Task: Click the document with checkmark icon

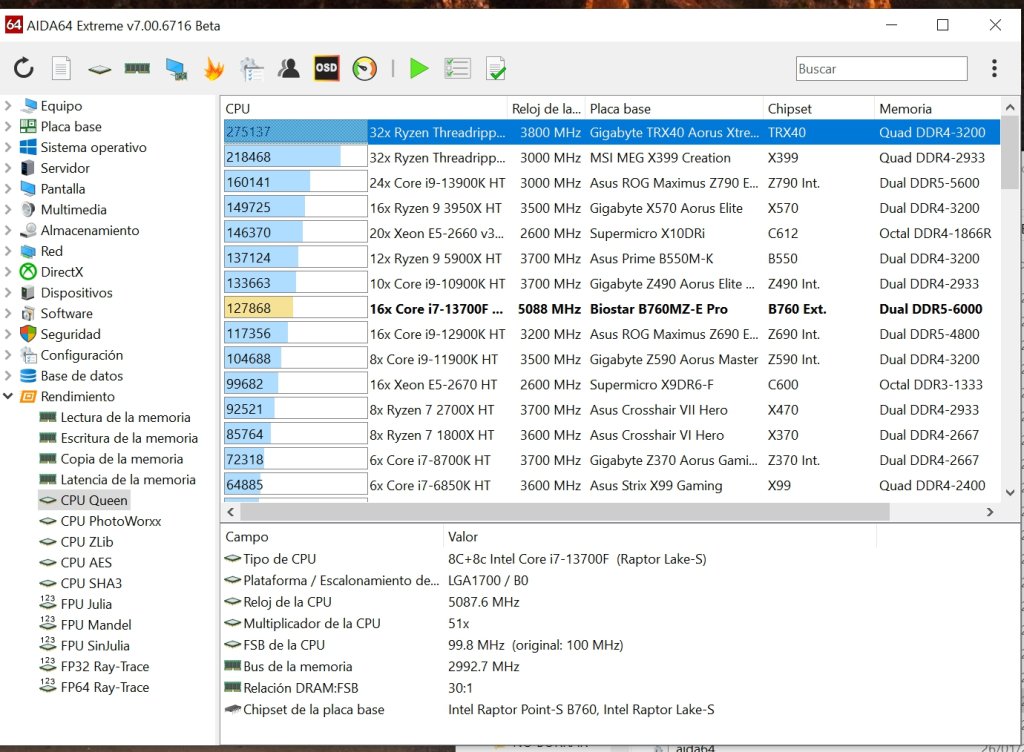Action: [x=496, y=68]
